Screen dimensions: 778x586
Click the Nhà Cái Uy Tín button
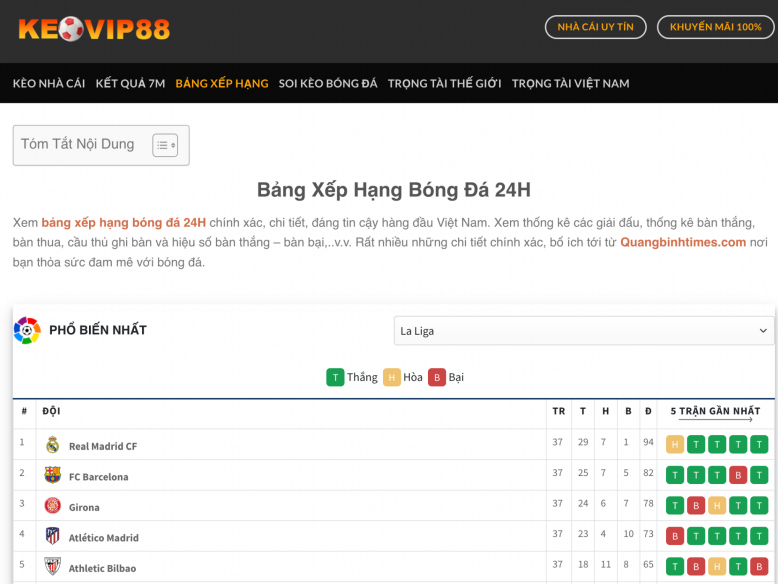pos(595,27)
